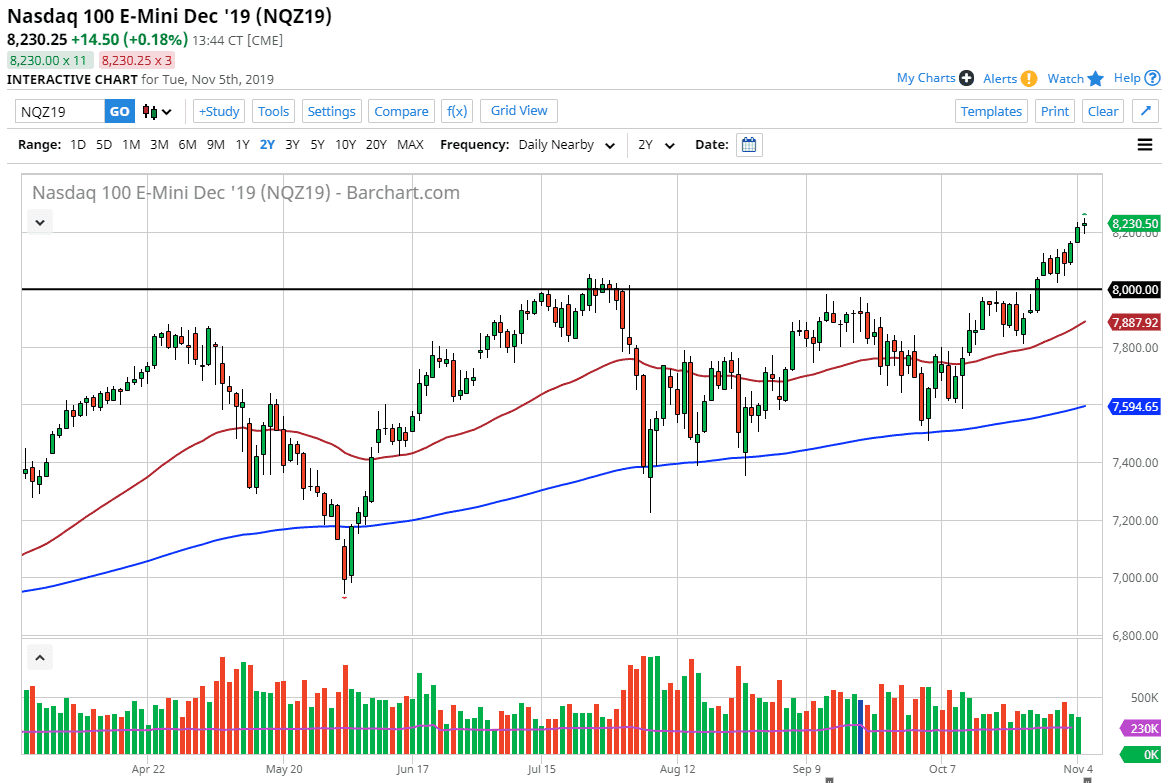The height and width of the screenshot is (783, 1174).
Task: Switch the range to 1Y
Action: point(242,144)
